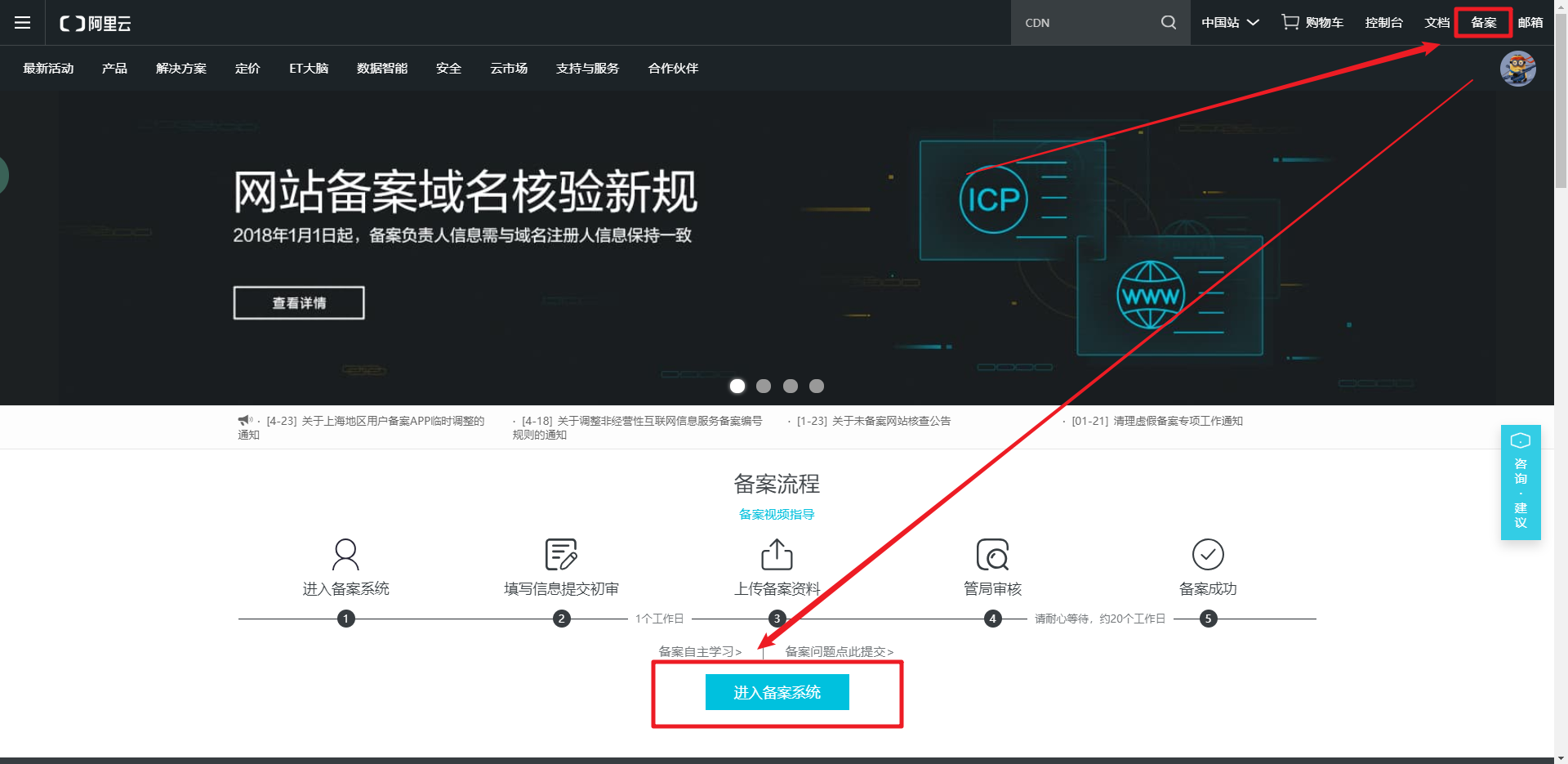Click the 上传备案资料 upload icon
Image resolution: width=1568 pixels, height=764 pixels.
point(776,554)
